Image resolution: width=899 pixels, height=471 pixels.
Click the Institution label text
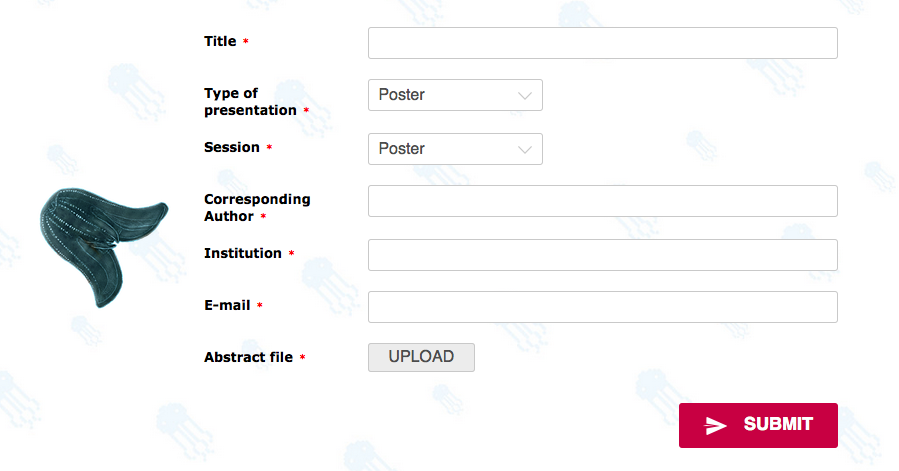click(243, 254)
